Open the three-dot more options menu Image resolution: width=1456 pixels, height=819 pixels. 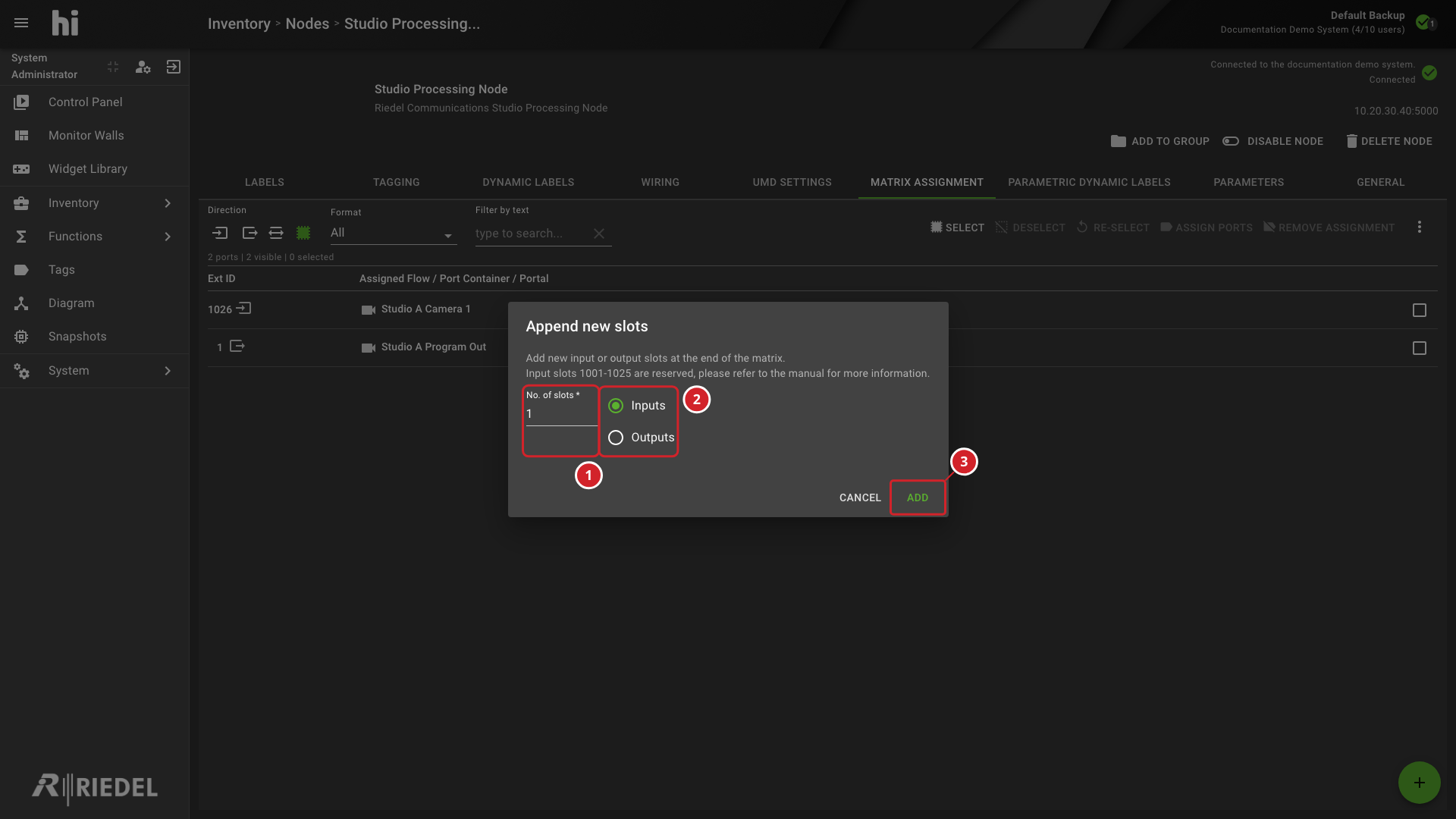1420,227
